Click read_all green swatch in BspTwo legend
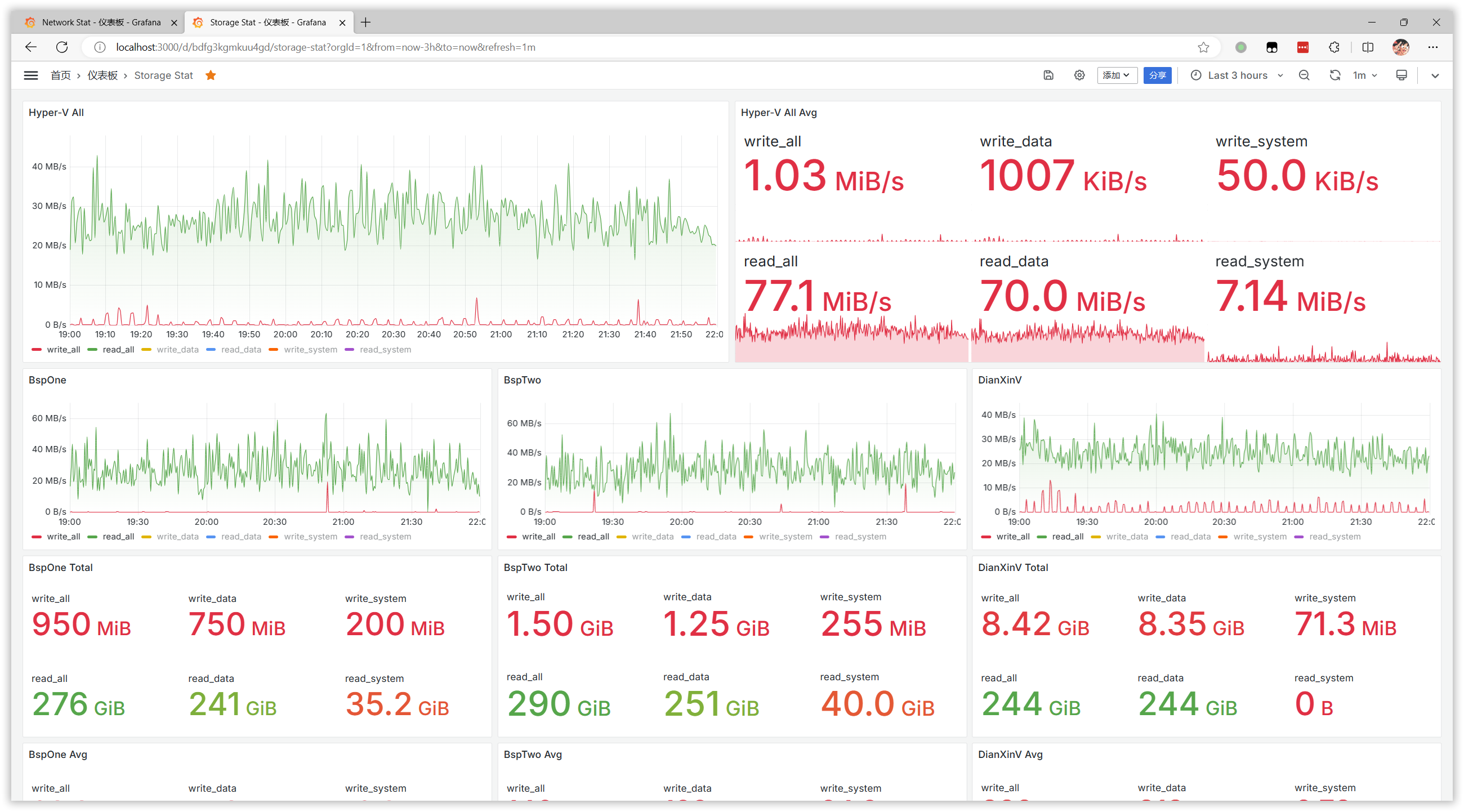The width and height of the screenshot is (1464, 812). [567, 537]
